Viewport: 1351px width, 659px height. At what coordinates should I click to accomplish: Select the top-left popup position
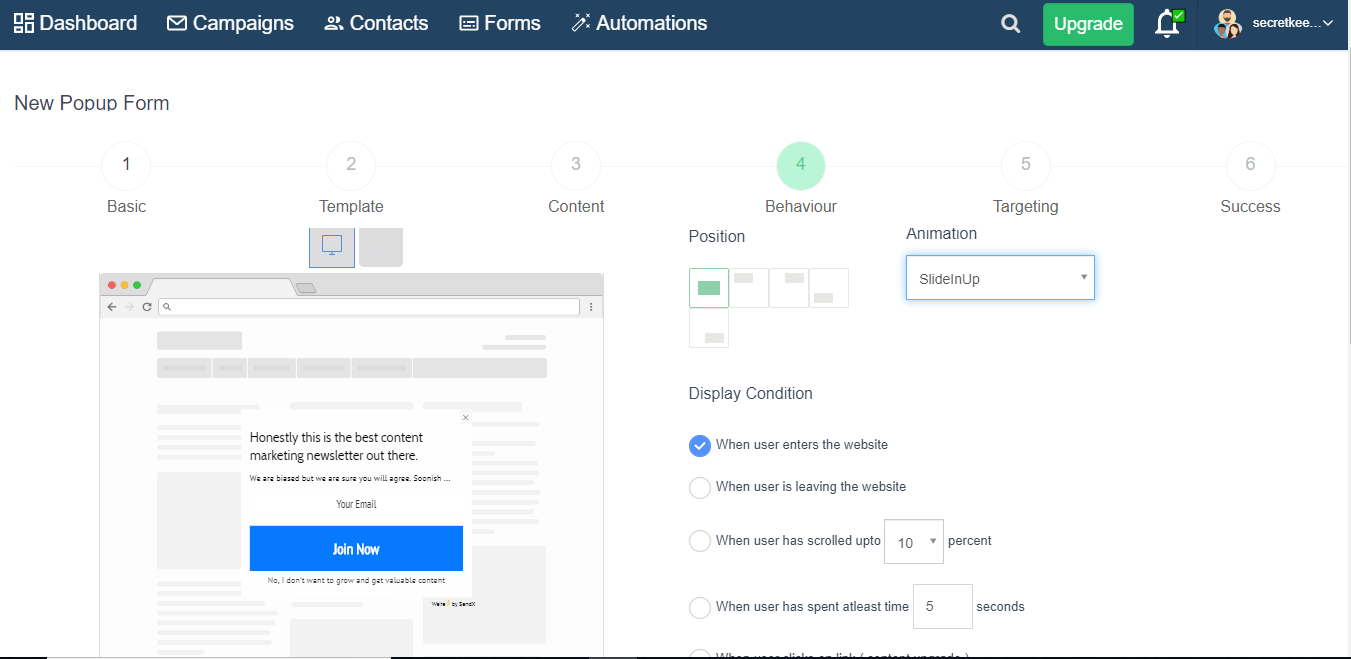click(x=749, y=288)
